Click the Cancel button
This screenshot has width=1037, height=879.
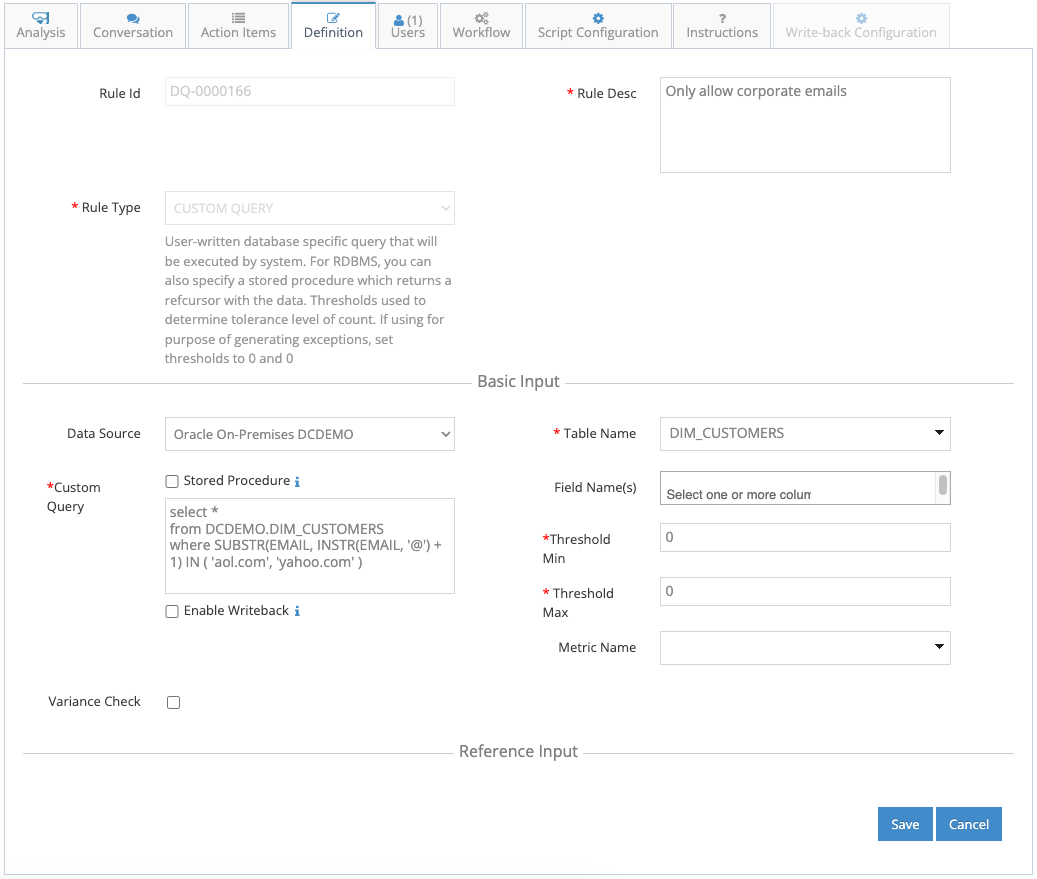pos(968,824)
